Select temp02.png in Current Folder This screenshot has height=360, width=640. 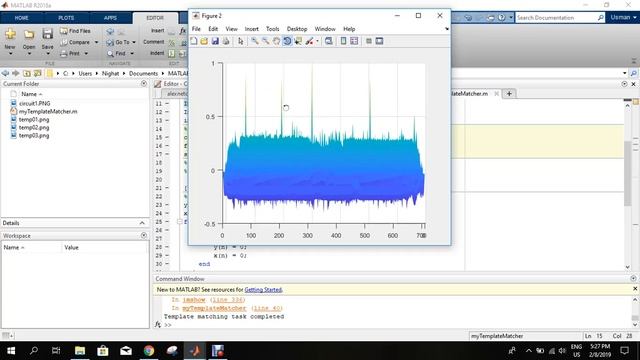34,127
